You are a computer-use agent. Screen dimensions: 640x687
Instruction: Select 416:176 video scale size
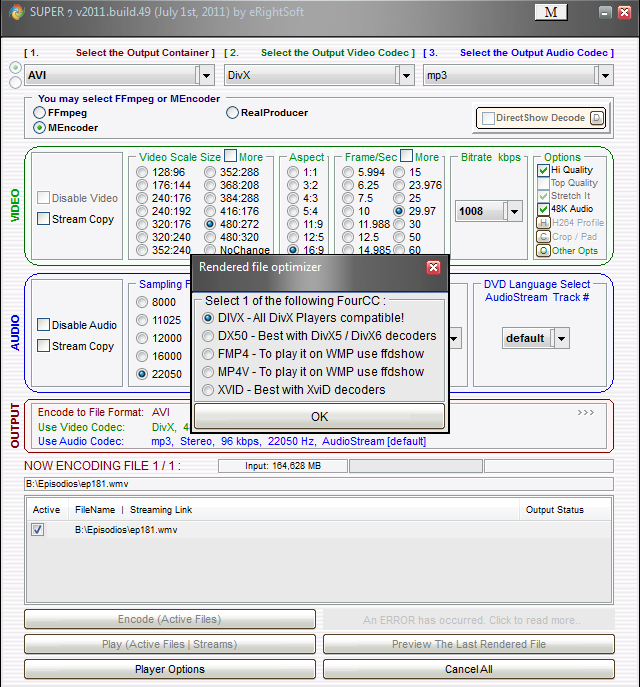coord(210,211)
